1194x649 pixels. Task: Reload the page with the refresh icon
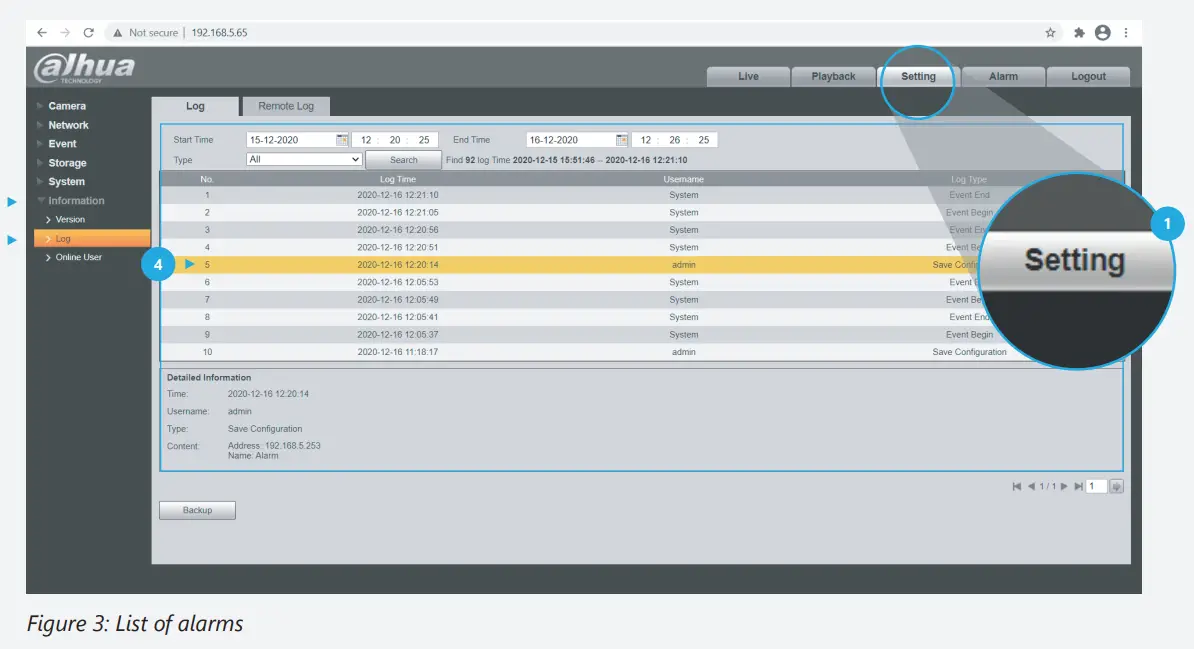coord(88,33)
